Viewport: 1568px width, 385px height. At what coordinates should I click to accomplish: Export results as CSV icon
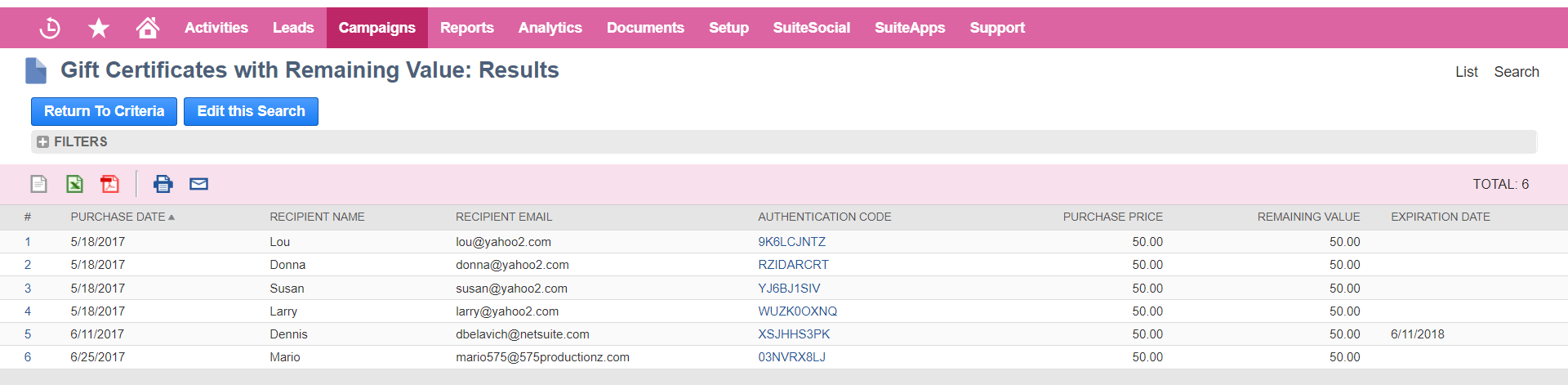coord(38,184)
